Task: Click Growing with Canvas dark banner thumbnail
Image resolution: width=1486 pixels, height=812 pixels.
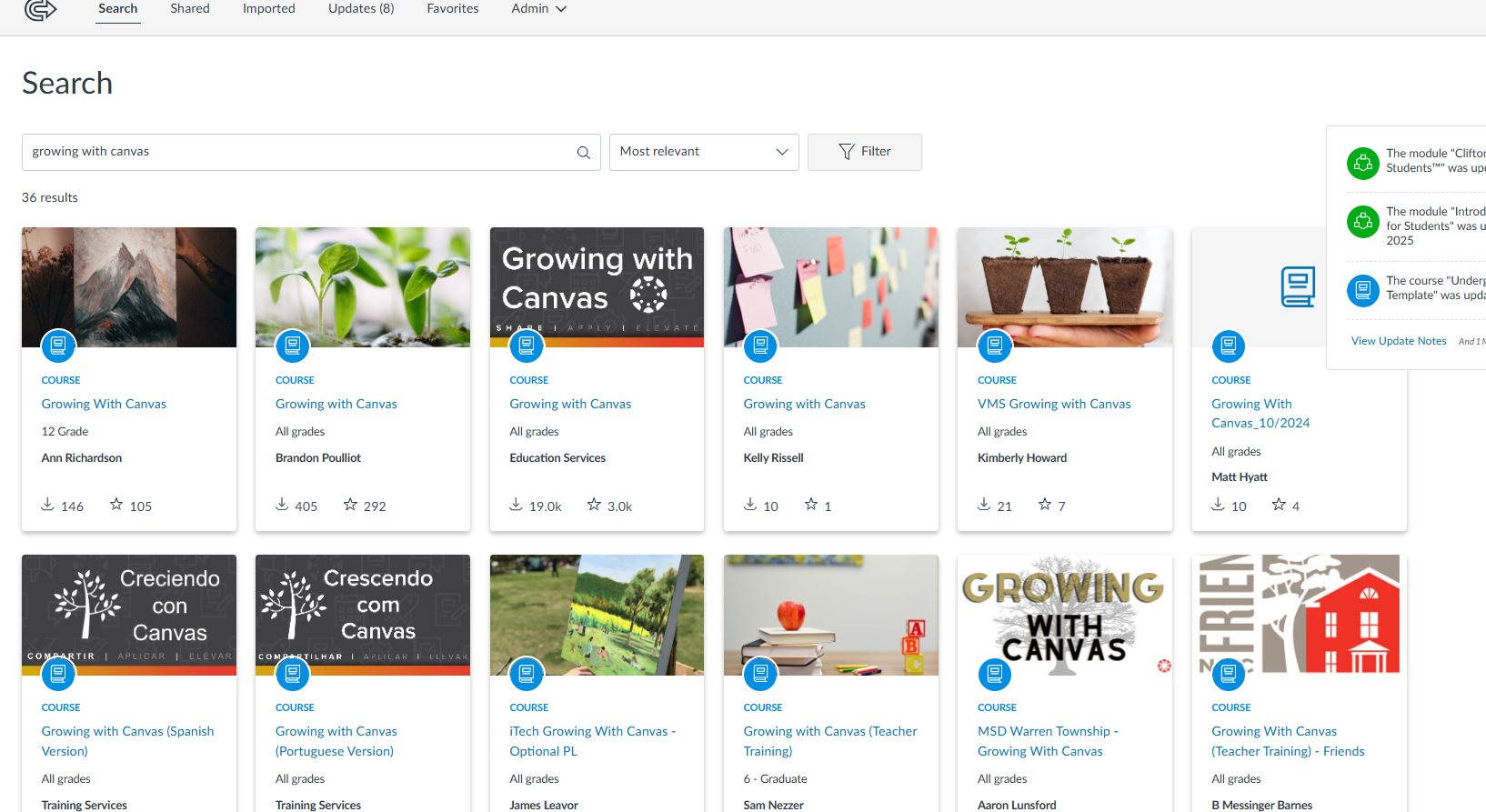Action: pos(597,287)
